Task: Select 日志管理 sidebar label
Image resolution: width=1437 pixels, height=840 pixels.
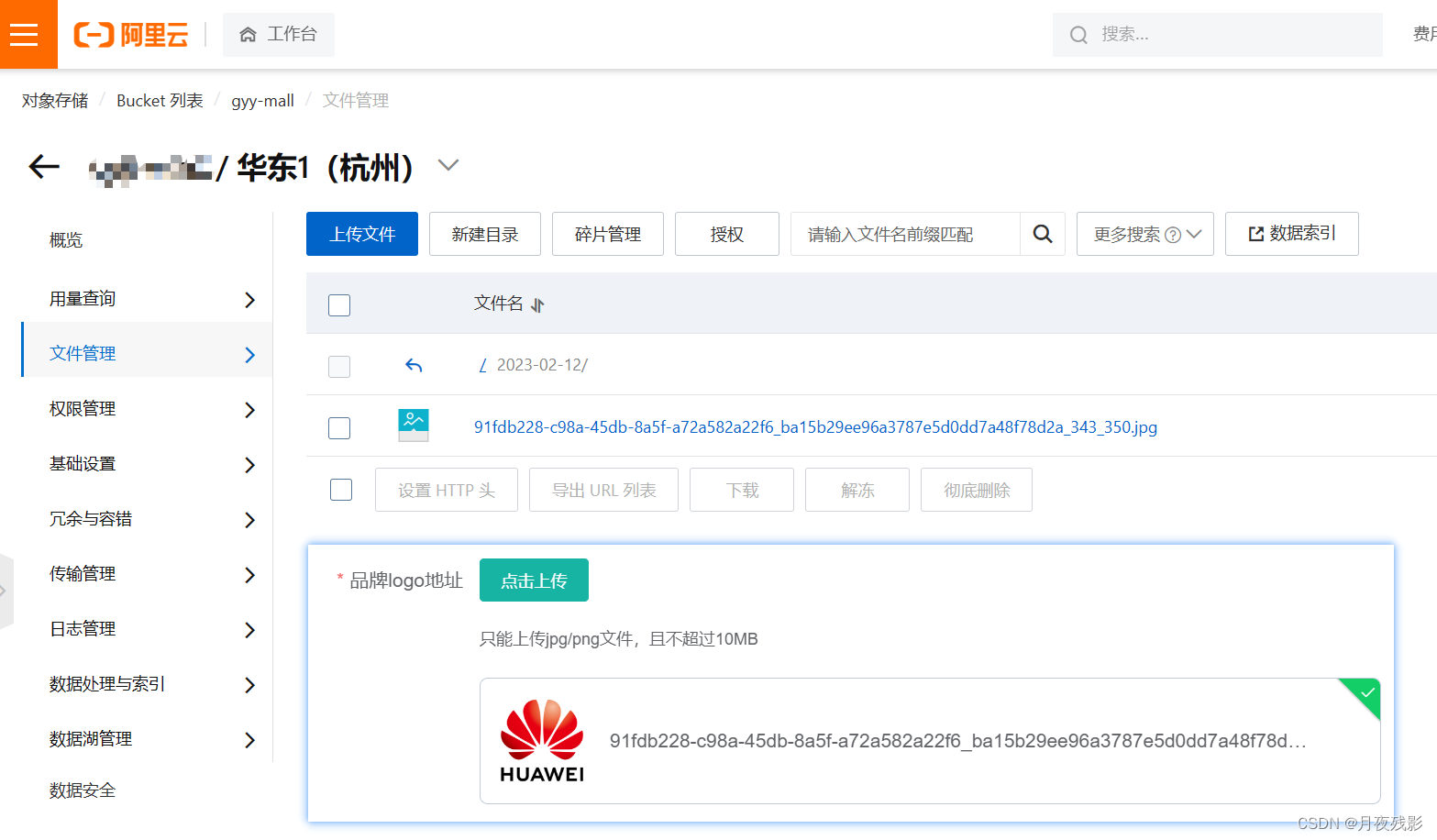Action: pos(83,629)
